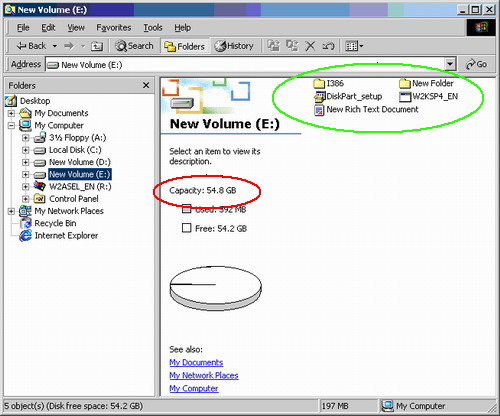The width and height of the screenshot is (500, 416).
Task: Select New Volume (E:) in tree
Action: click(x=80, y=174)
